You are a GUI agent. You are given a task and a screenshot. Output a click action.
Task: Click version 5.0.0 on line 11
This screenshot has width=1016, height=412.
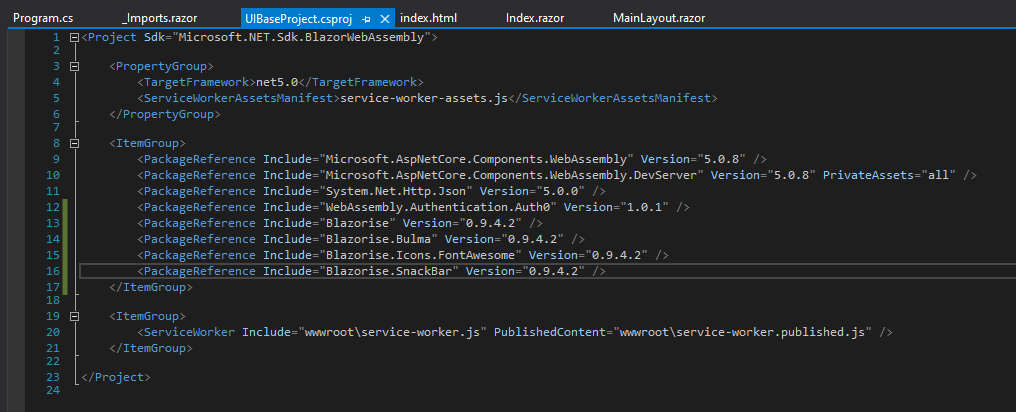[x=564, y=191]
